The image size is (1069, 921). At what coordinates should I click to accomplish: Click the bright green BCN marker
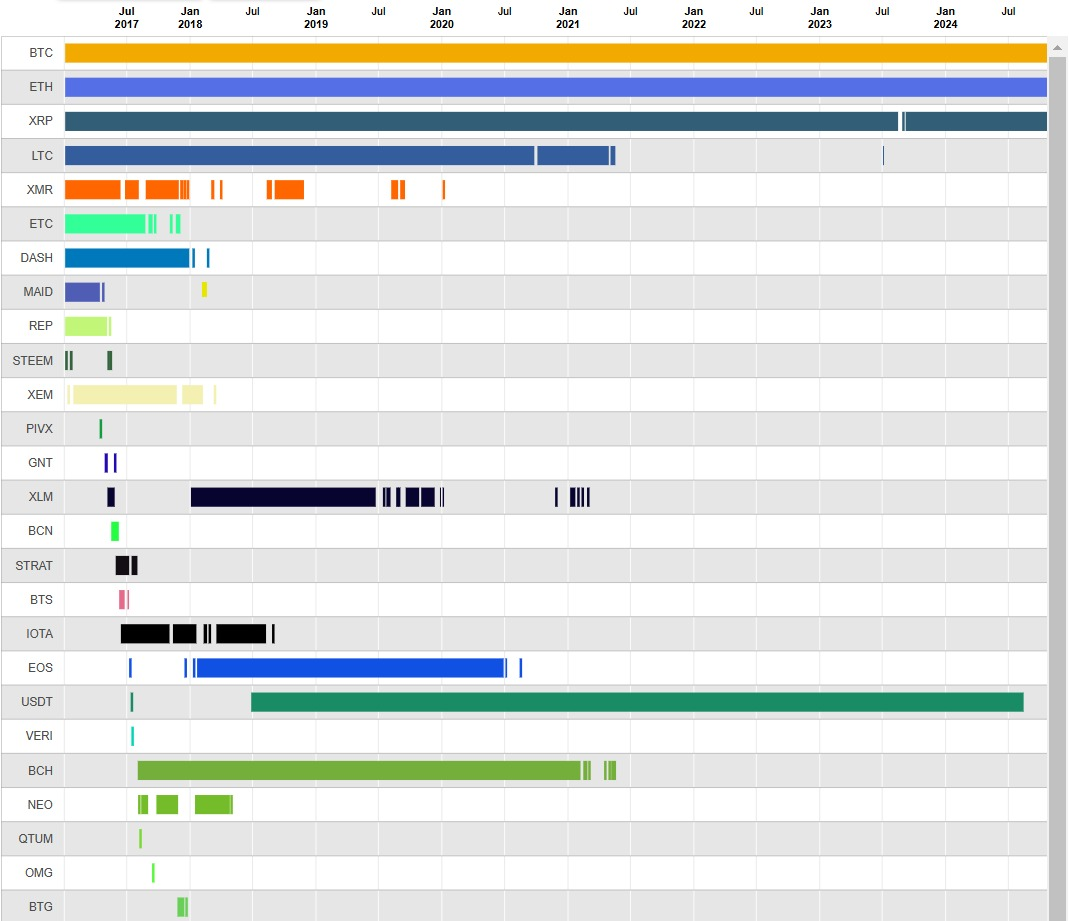[115, 531]
